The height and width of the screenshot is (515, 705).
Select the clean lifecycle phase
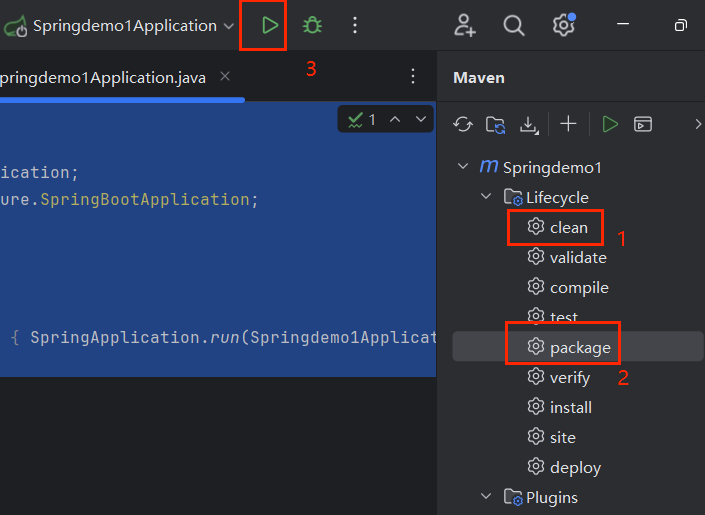(x=558, y=227)
